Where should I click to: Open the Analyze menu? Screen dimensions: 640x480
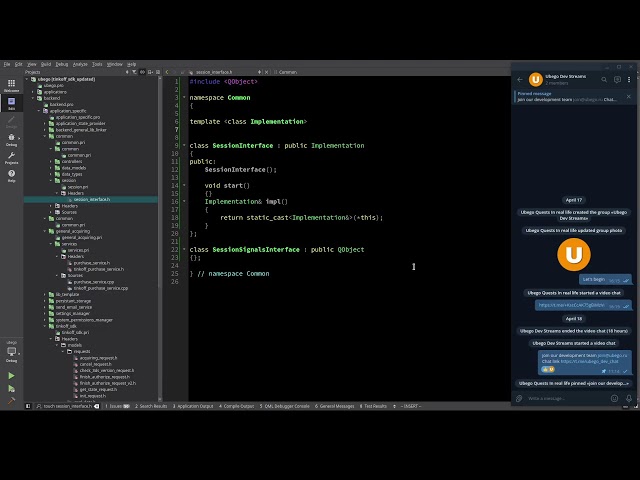80,64
